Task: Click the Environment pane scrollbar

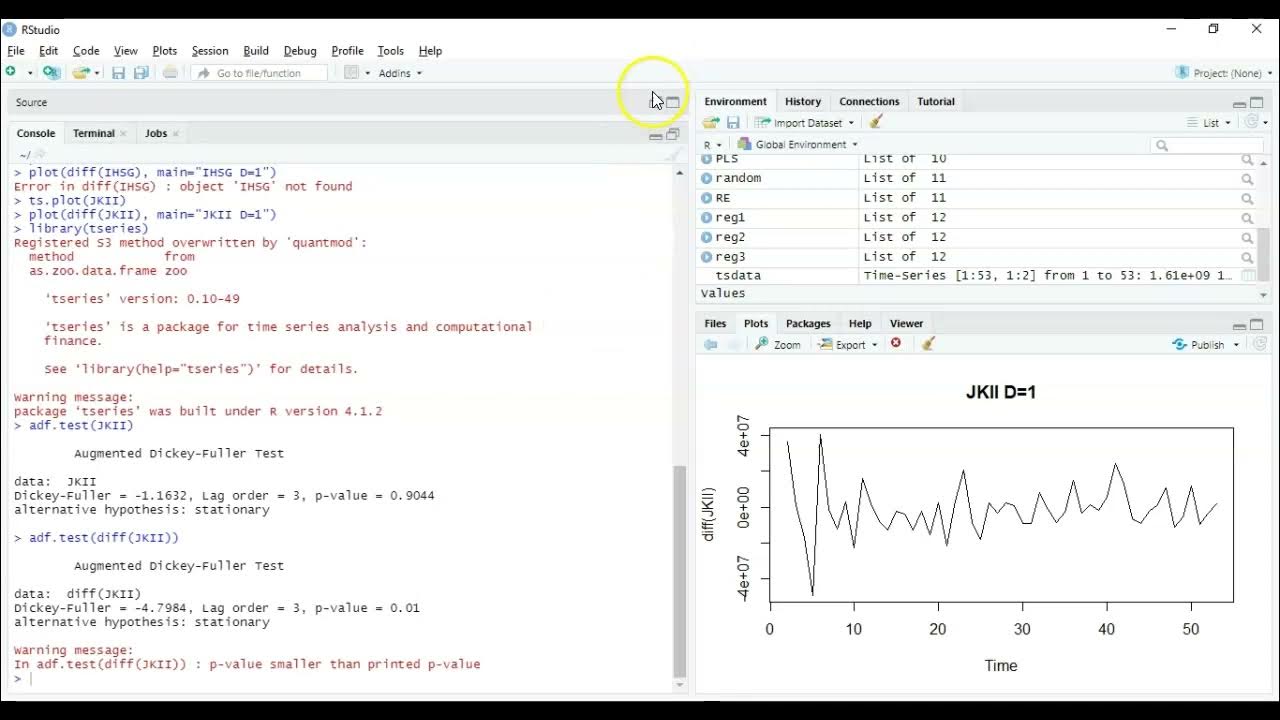Action: 1264,254
